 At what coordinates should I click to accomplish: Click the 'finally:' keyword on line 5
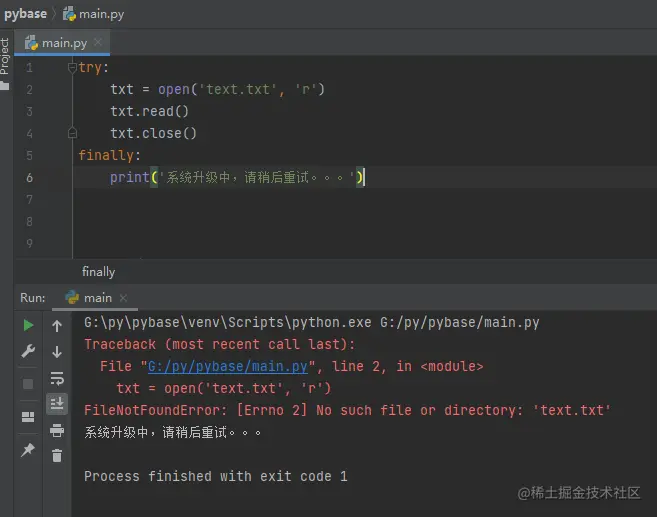pyautogui.click(x=109, y=155)
